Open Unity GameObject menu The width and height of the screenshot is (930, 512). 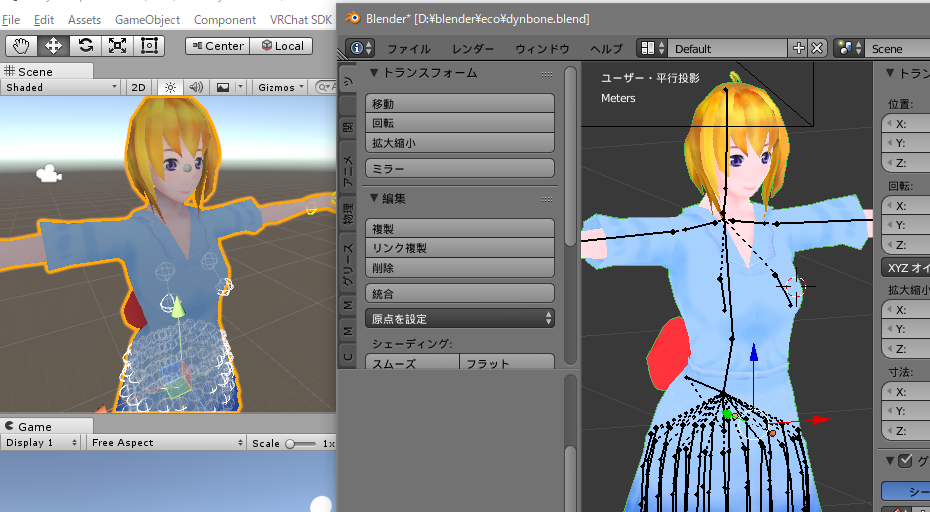point(147,20)
